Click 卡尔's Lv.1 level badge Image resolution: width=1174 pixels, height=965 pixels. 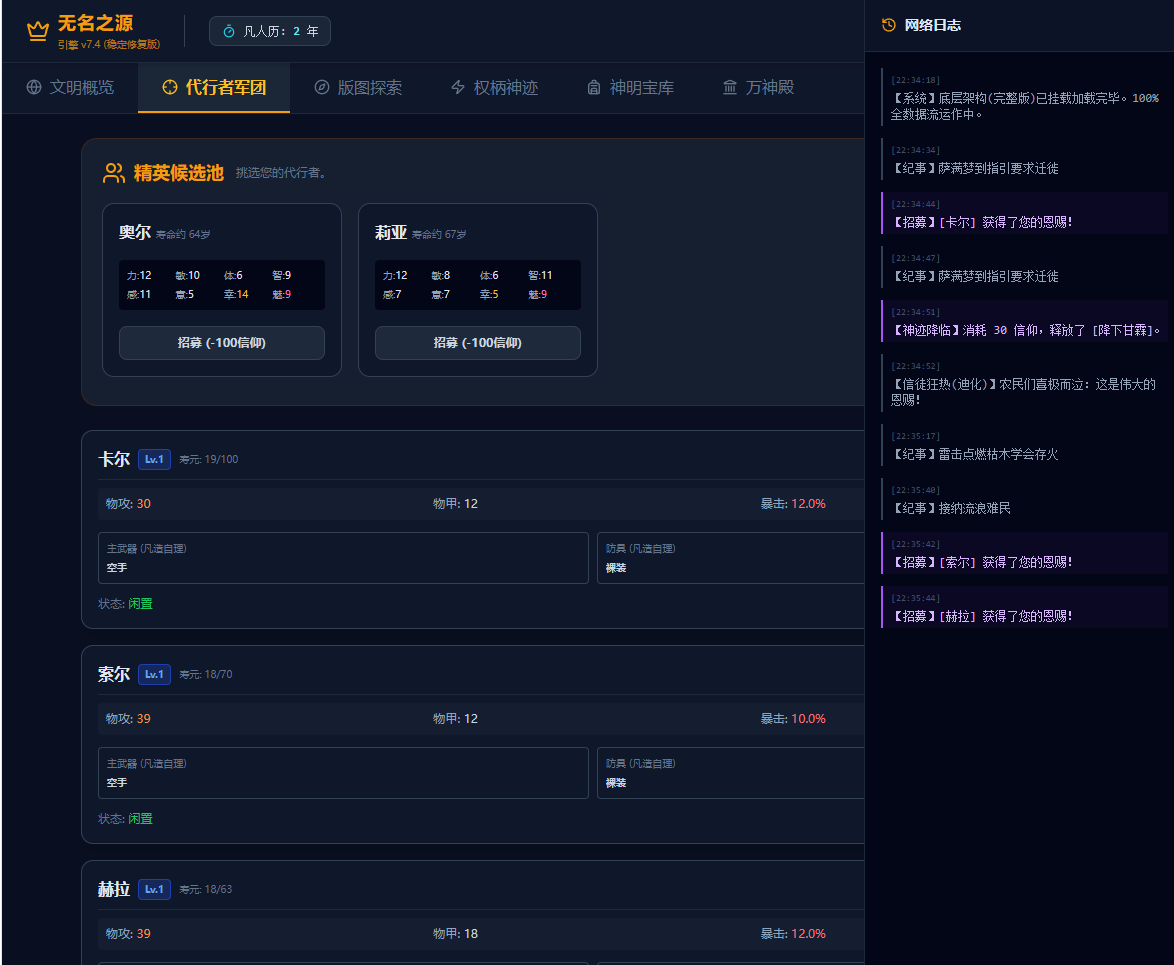pyautogui.click(x=154, y=460)
